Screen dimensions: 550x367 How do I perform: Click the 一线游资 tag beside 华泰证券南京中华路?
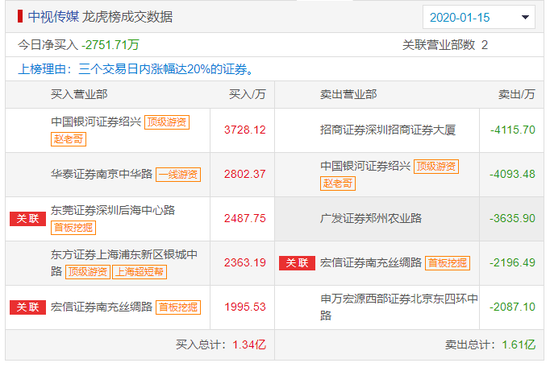[178, 174]
